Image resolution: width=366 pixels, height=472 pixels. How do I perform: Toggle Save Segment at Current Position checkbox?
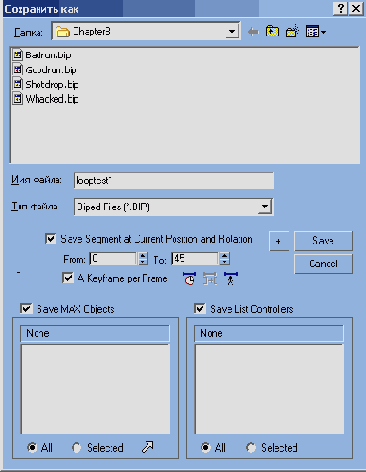[50, 239]
